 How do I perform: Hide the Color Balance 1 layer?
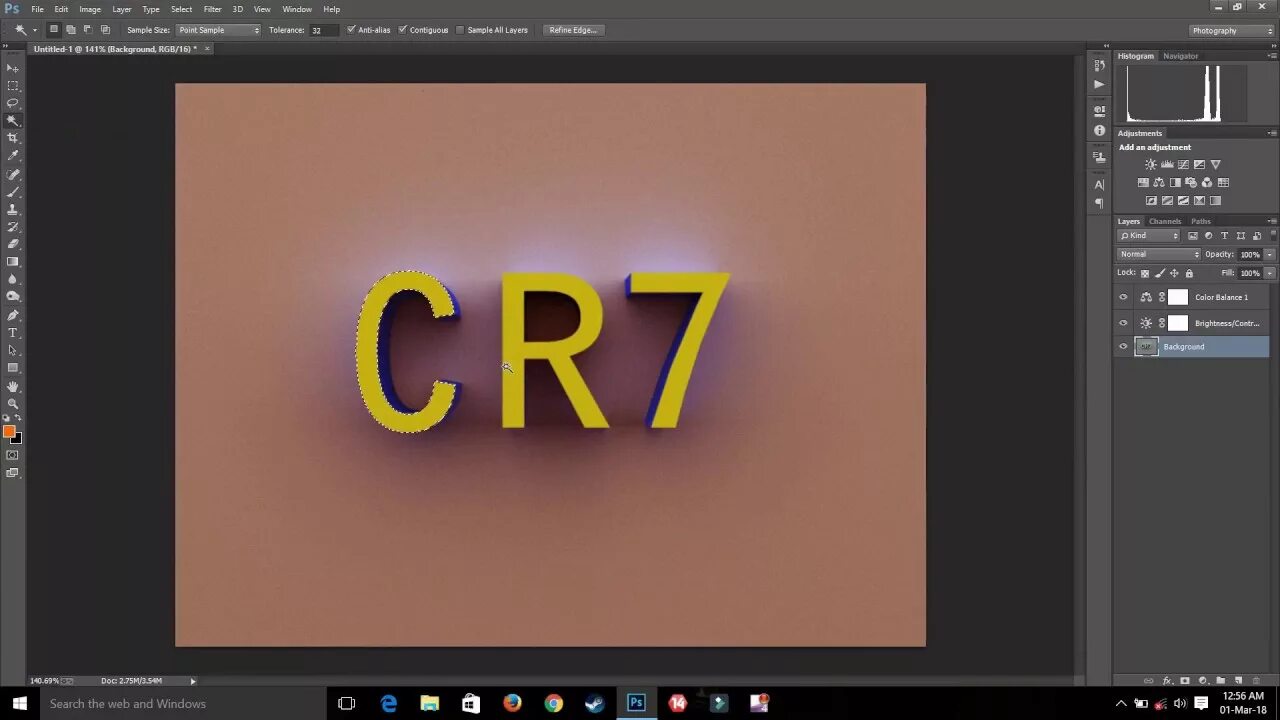pyautogui.click(x=1123, y=297)
